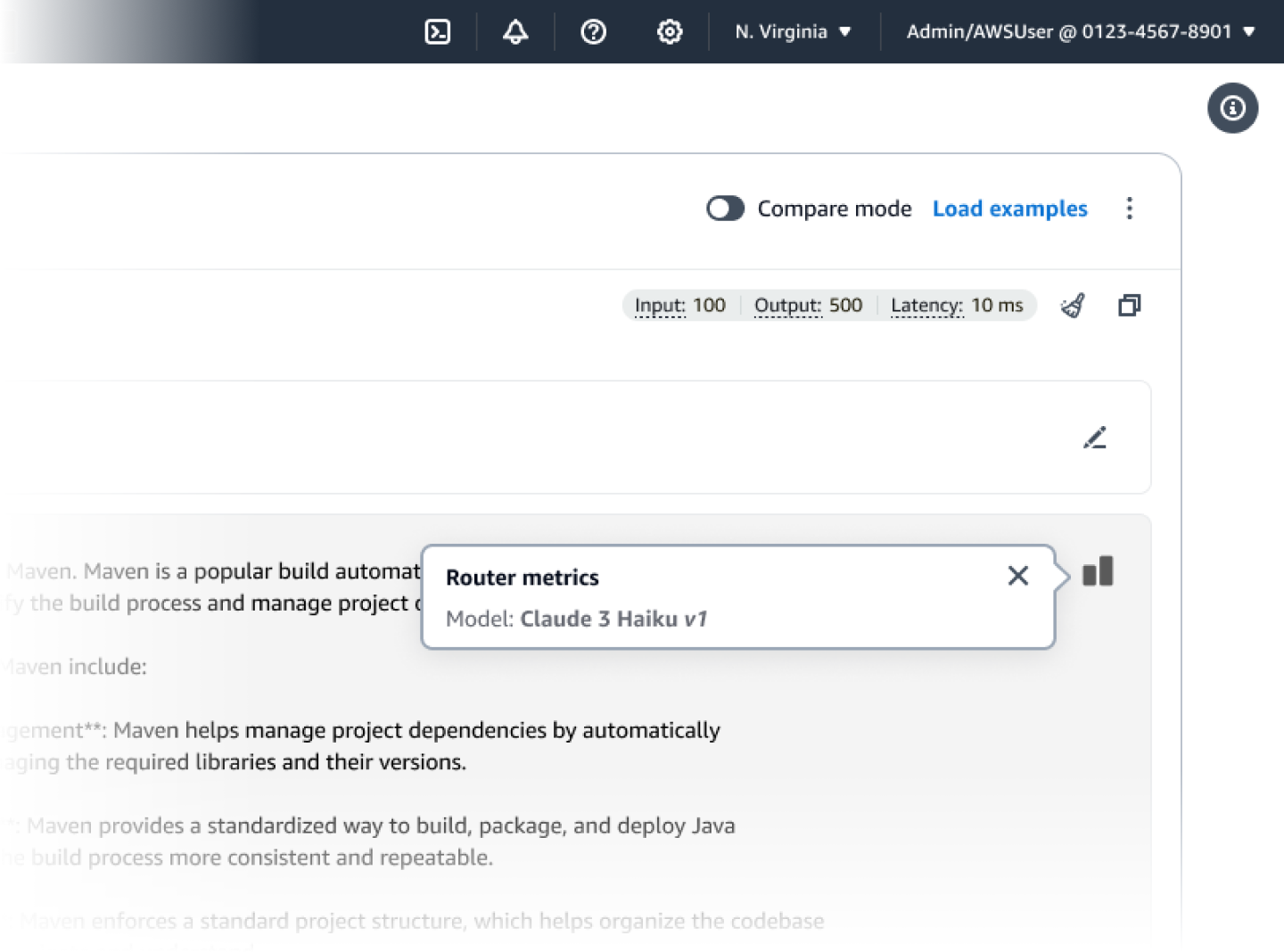1284x952 pixels.
Task: Open the CloudShell terminal icon
Action: point(437,32)
